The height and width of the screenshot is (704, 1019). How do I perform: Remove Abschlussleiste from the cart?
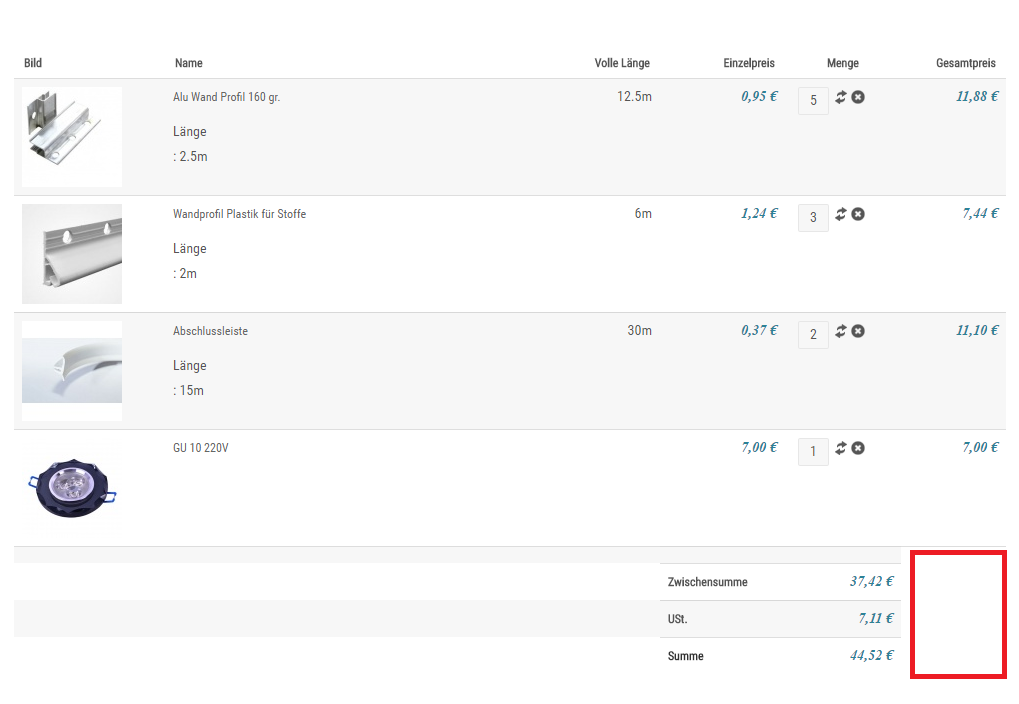coord(858,331)
